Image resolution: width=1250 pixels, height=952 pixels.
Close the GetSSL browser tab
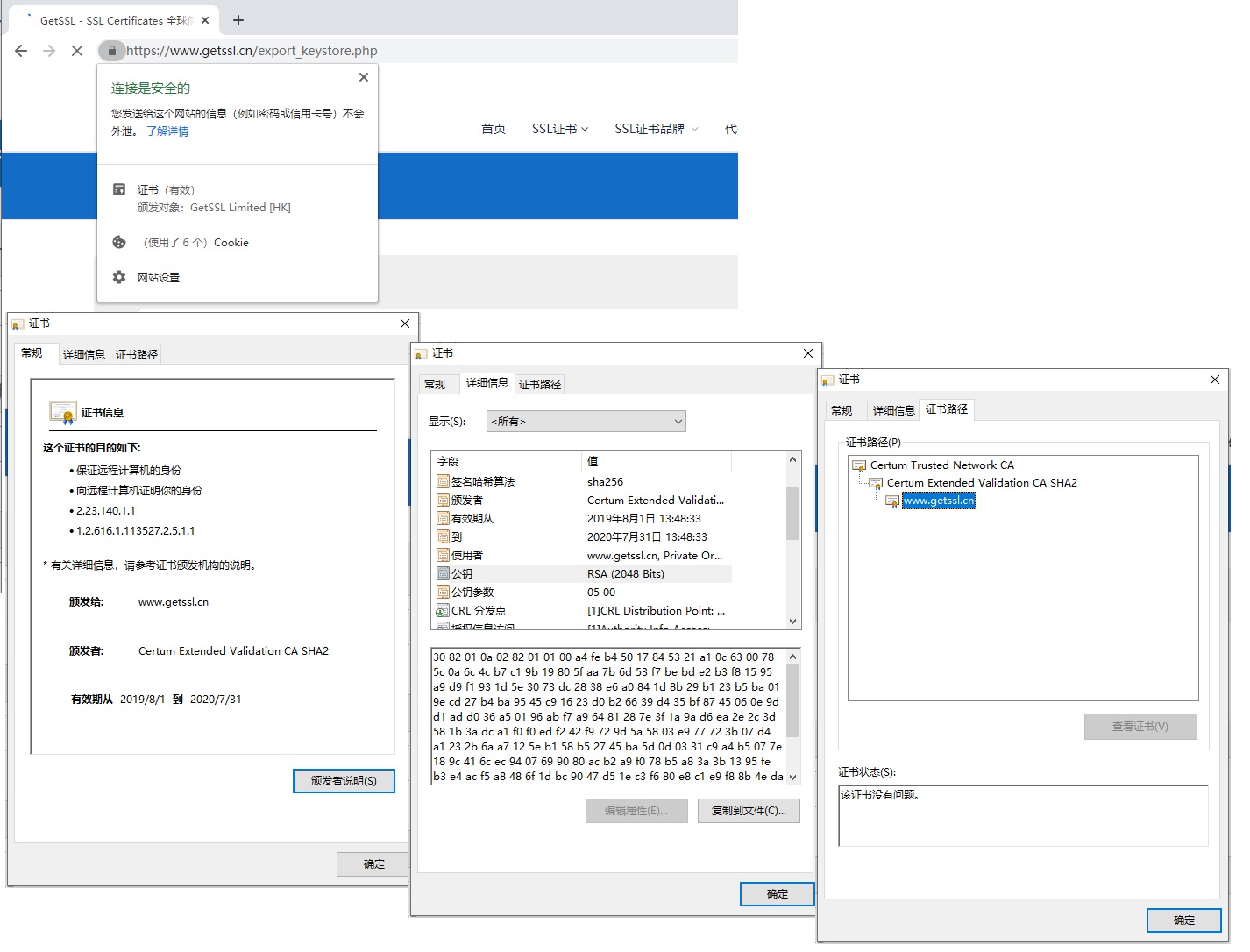(205, 20)
